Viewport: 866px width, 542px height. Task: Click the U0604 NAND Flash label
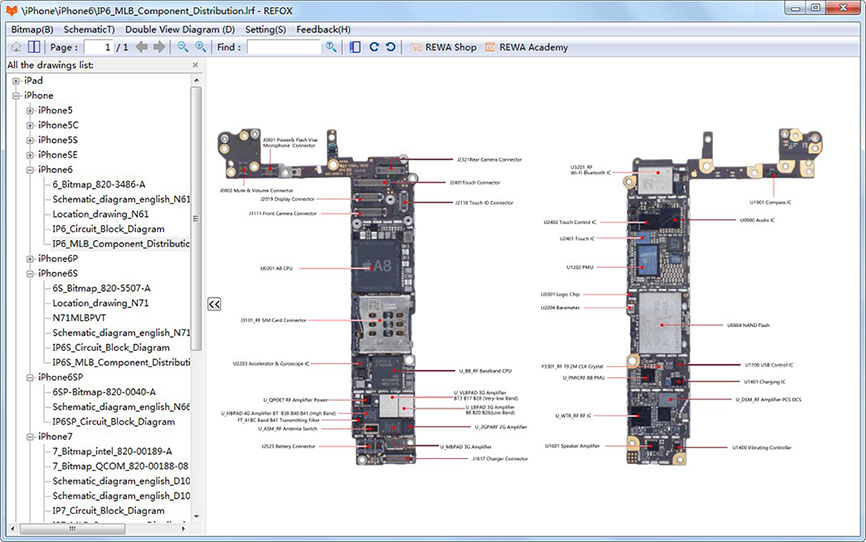point(748,325)
